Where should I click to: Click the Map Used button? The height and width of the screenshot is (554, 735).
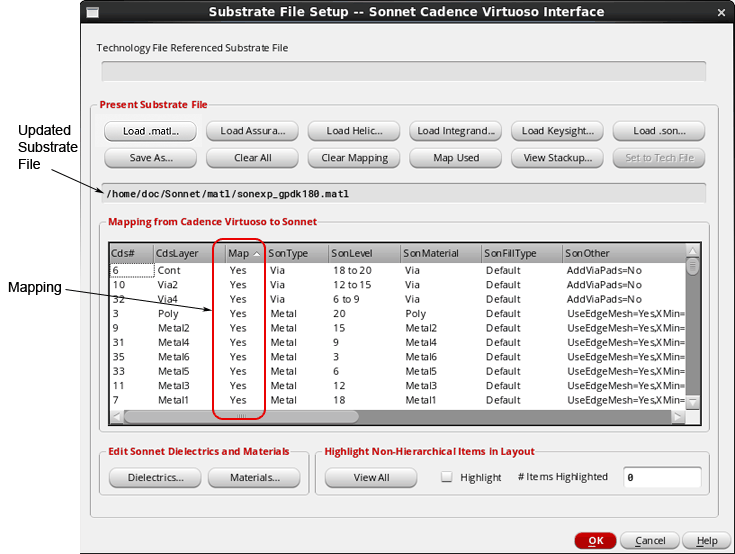(456, 158)
